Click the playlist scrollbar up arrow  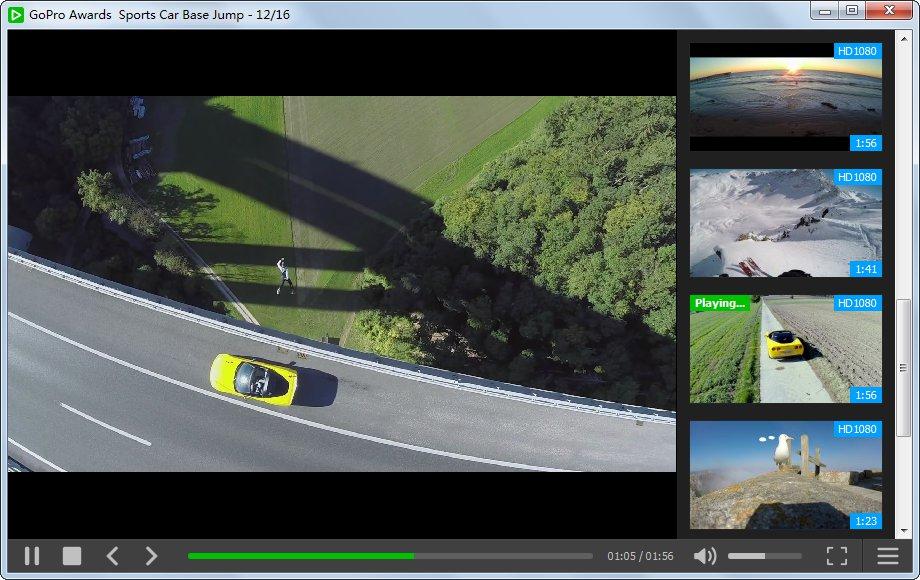click(904, 39)
